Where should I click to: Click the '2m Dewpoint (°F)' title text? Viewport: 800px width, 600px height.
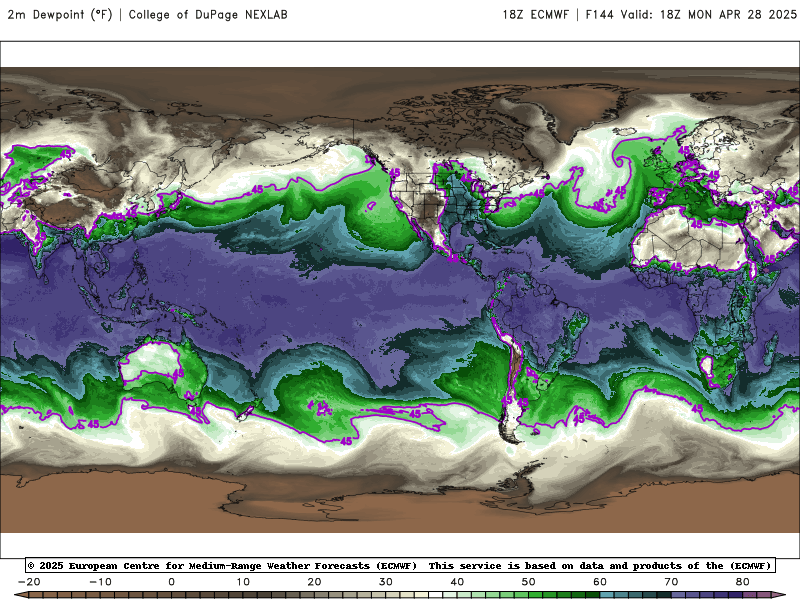click(59, 14)
